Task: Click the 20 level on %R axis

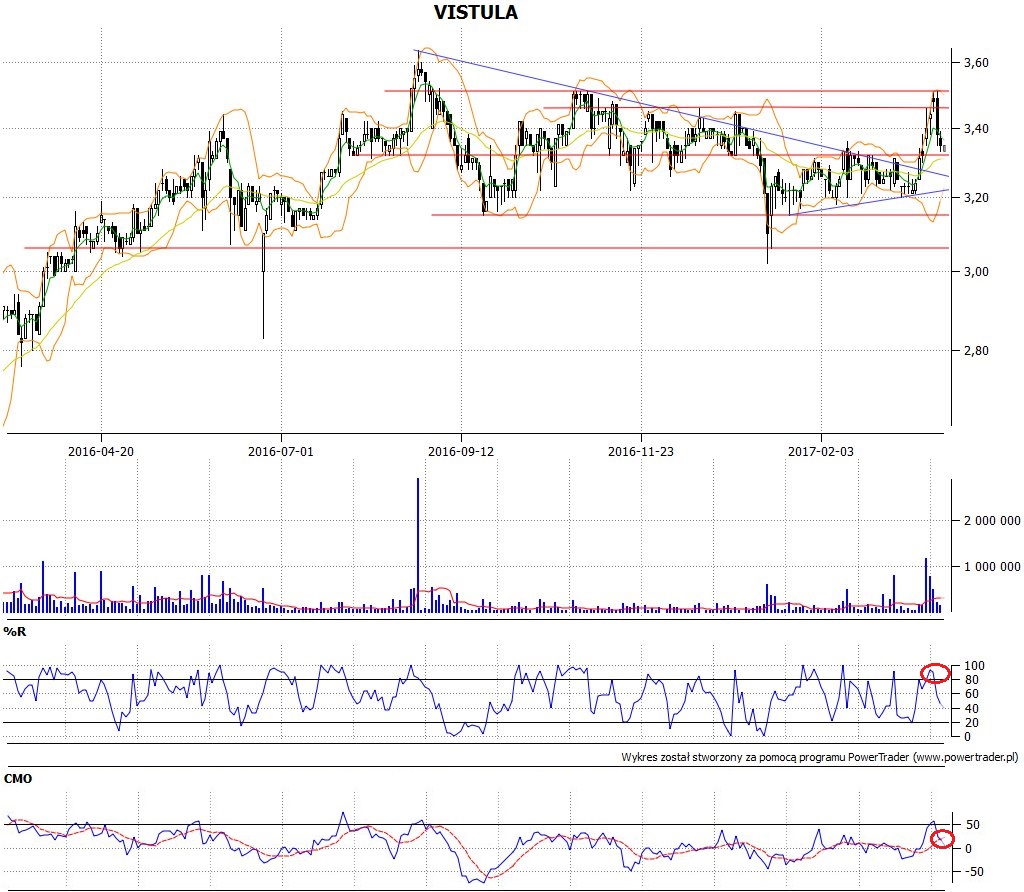Action: coord(972,722)
